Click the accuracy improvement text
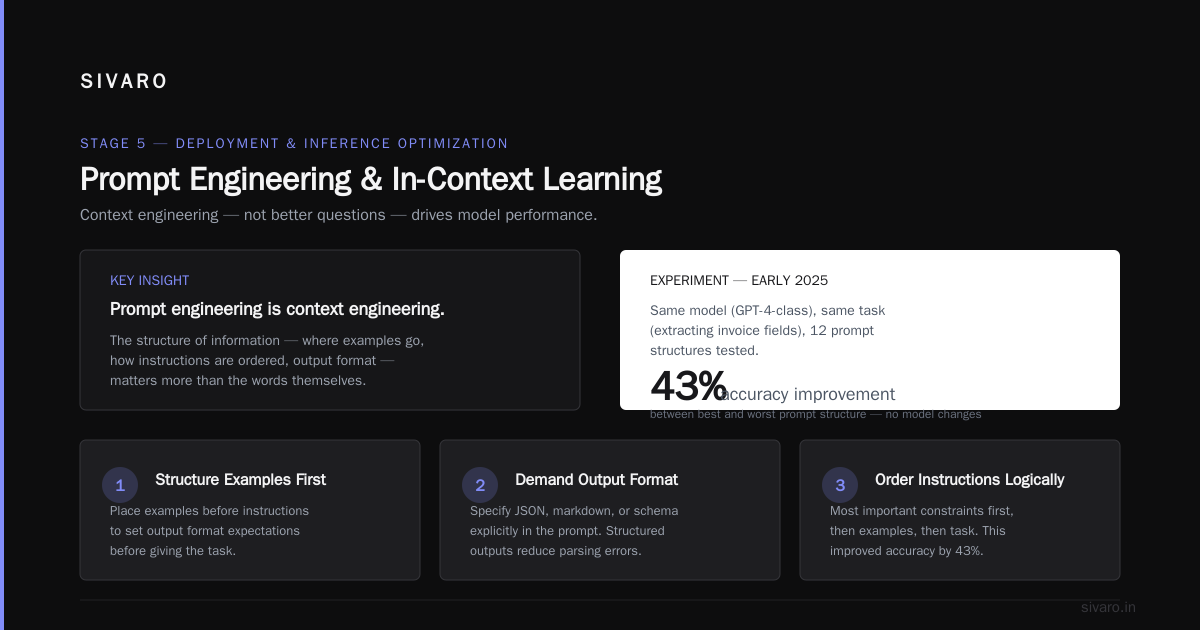Viewport: 1200px width, 630px height. [x=807, y=395]
